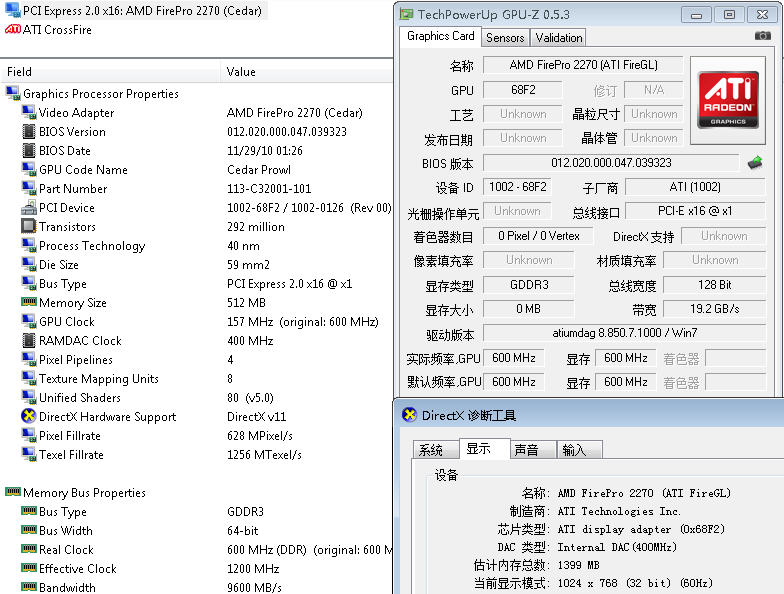Open the 声音 tab in DirectX tool

533,450
